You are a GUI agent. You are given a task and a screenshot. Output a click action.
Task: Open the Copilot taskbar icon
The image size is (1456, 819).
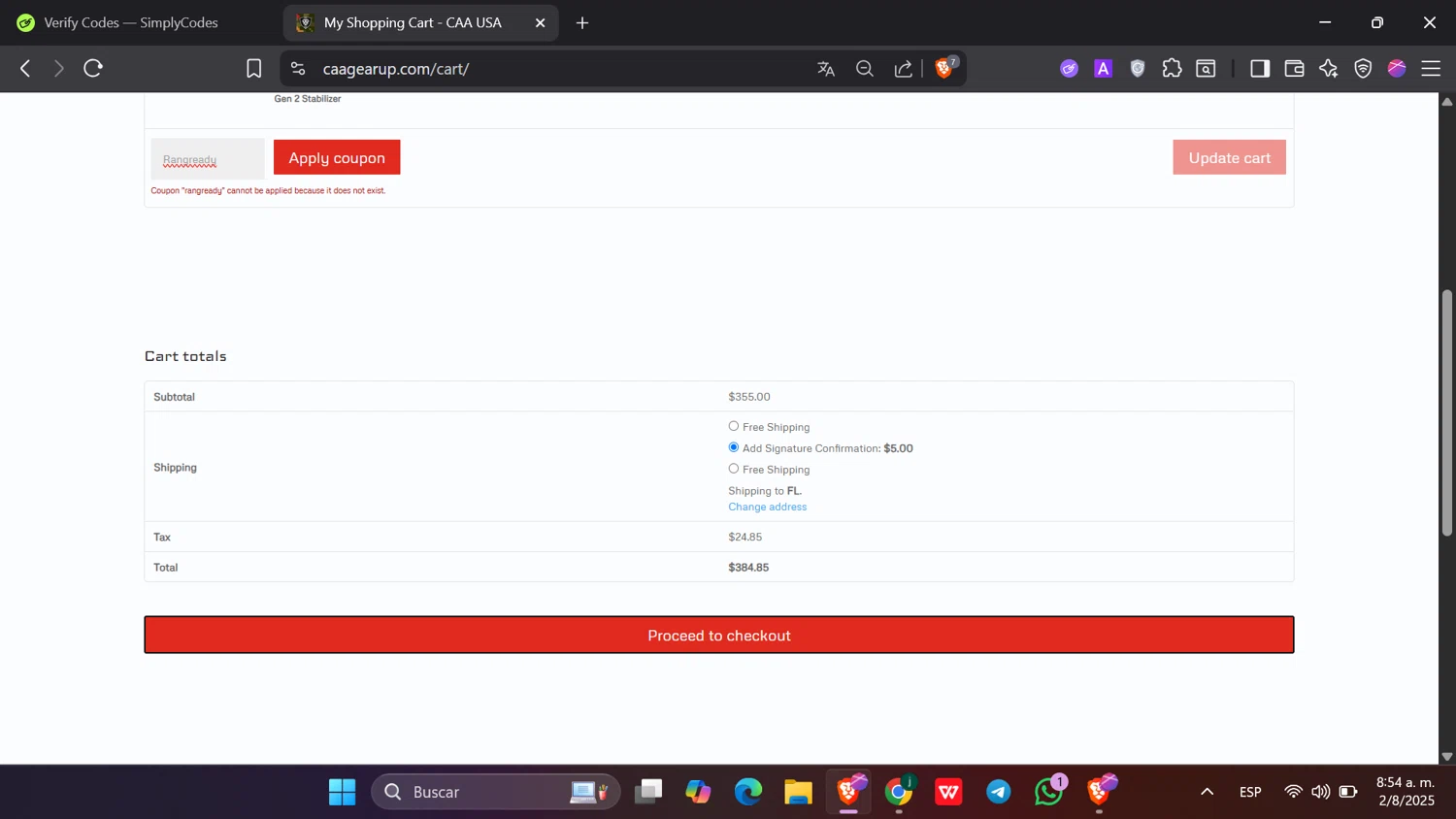click(698, 792)
